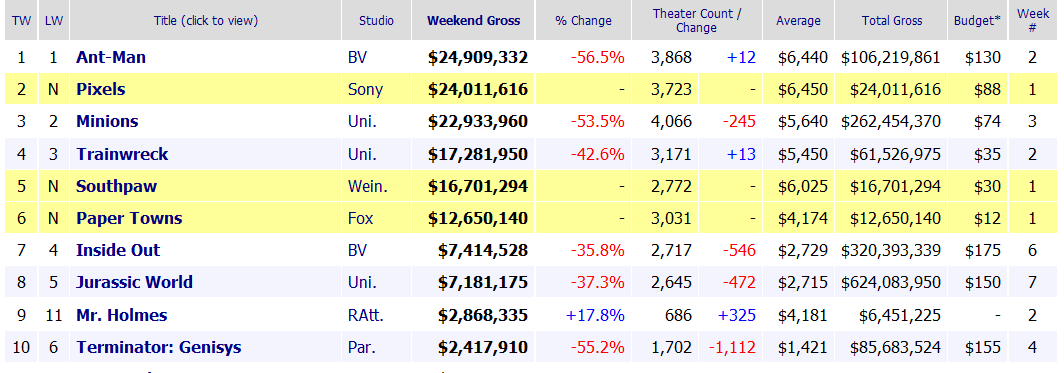Viewport: 1064px width, 373px height.
Task: Open the Trainwreck movie link
Action: pos(122,154)
